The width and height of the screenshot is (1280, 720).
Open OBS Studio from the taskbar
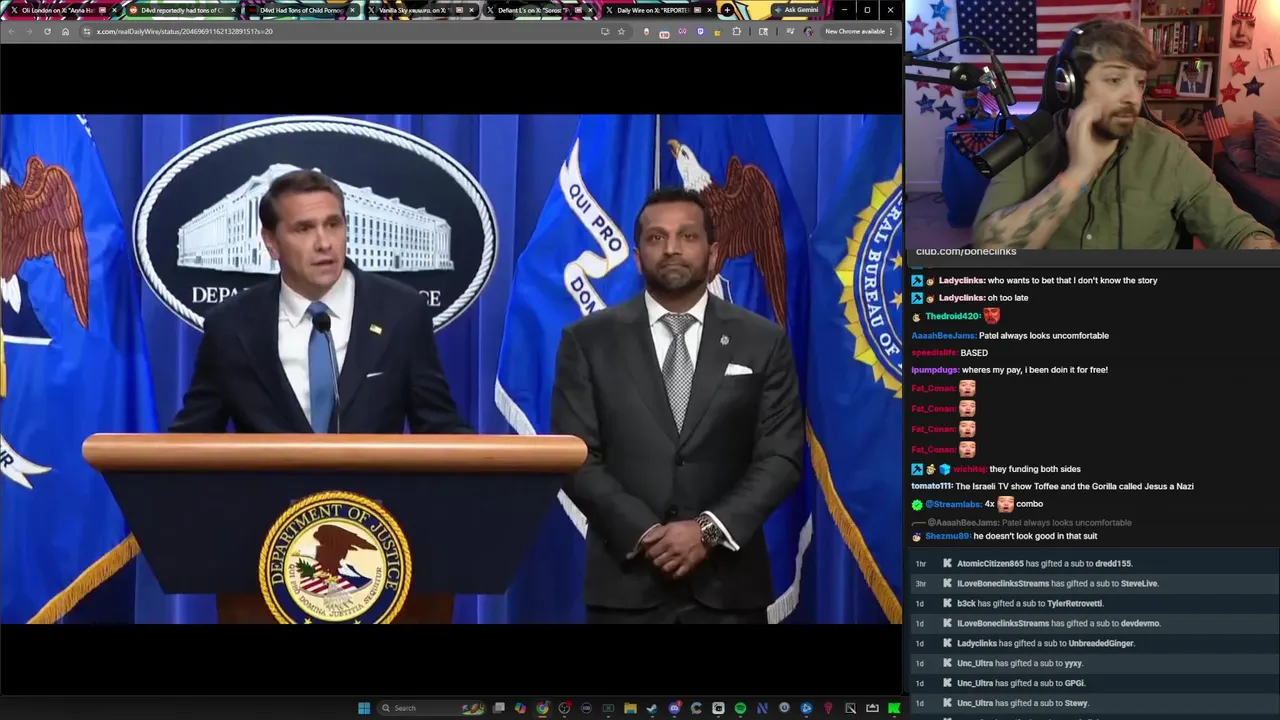click(x=565, y=708)
